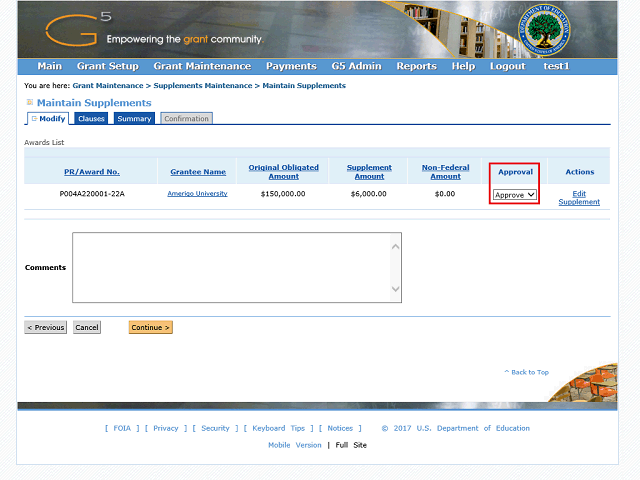Click the icon beside Maintain Supplements heading
The height and width of the screenshot is (480, 640).
pos(29,102)
